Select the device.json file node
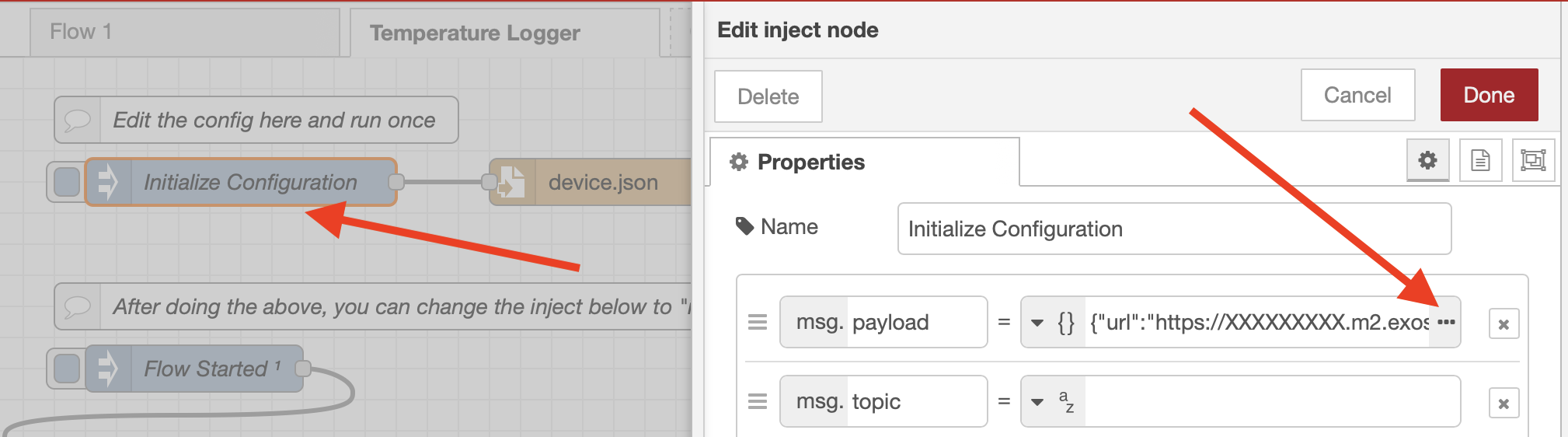 coord(602,182)
